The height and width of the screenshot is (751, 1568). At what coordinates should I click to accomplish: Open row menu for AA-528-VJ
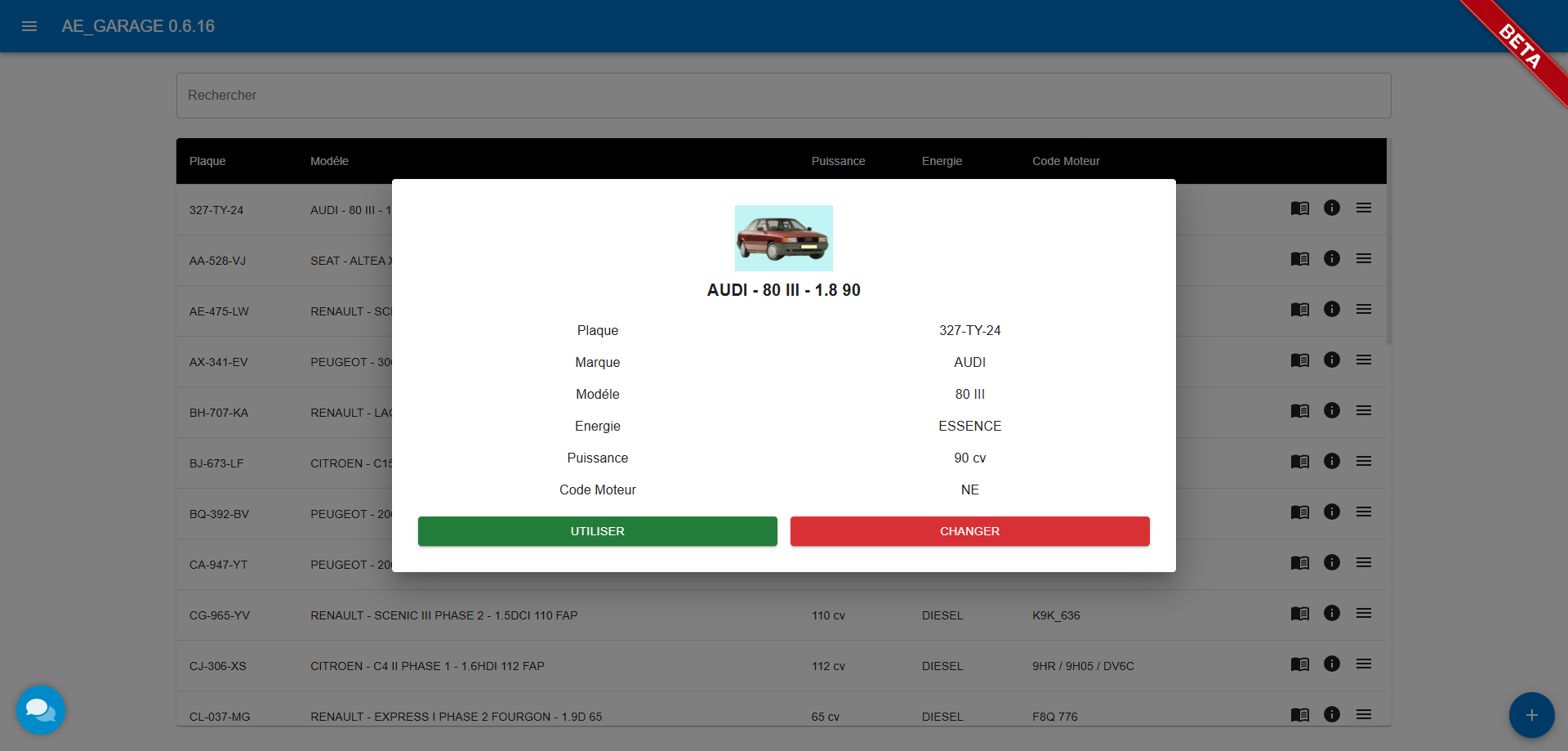(1364, 258)
